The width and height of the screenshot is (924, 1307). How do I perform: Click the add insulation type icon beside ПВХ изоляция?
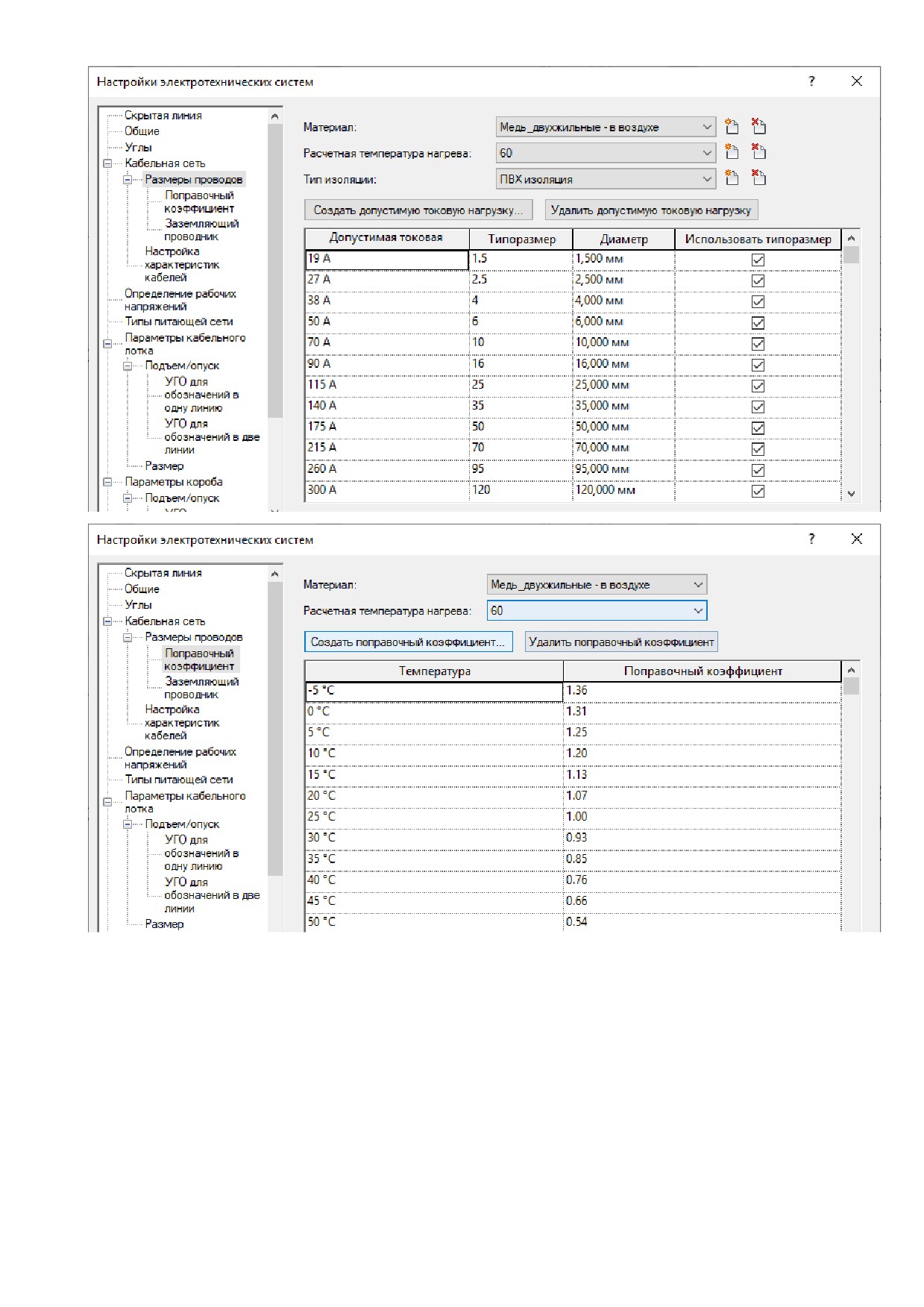pyautogui.click(x=732, y=178)
